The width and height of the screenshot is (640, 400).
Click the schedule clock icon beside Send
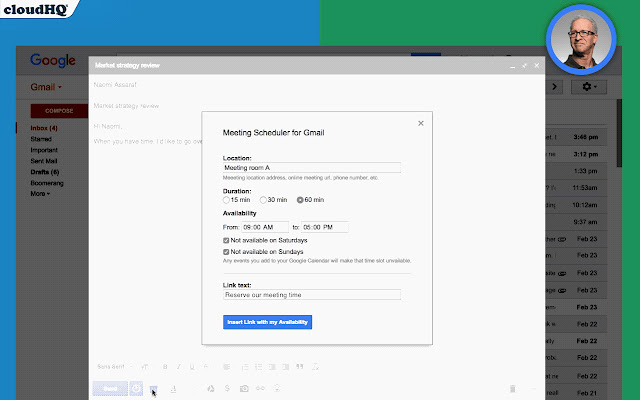[136, 387]
